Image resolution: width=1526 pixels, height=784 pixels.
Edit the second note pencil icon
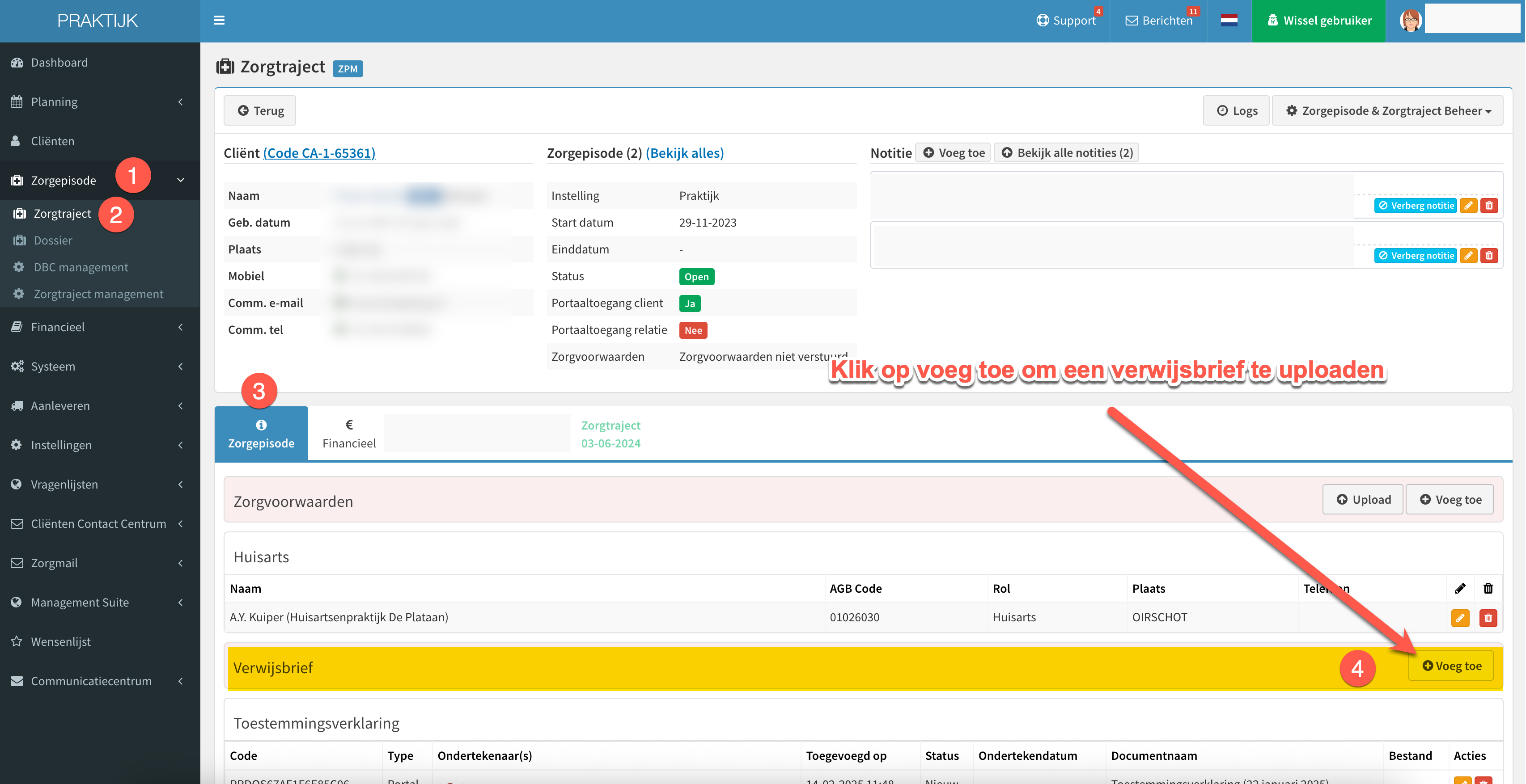point(1469,256)
